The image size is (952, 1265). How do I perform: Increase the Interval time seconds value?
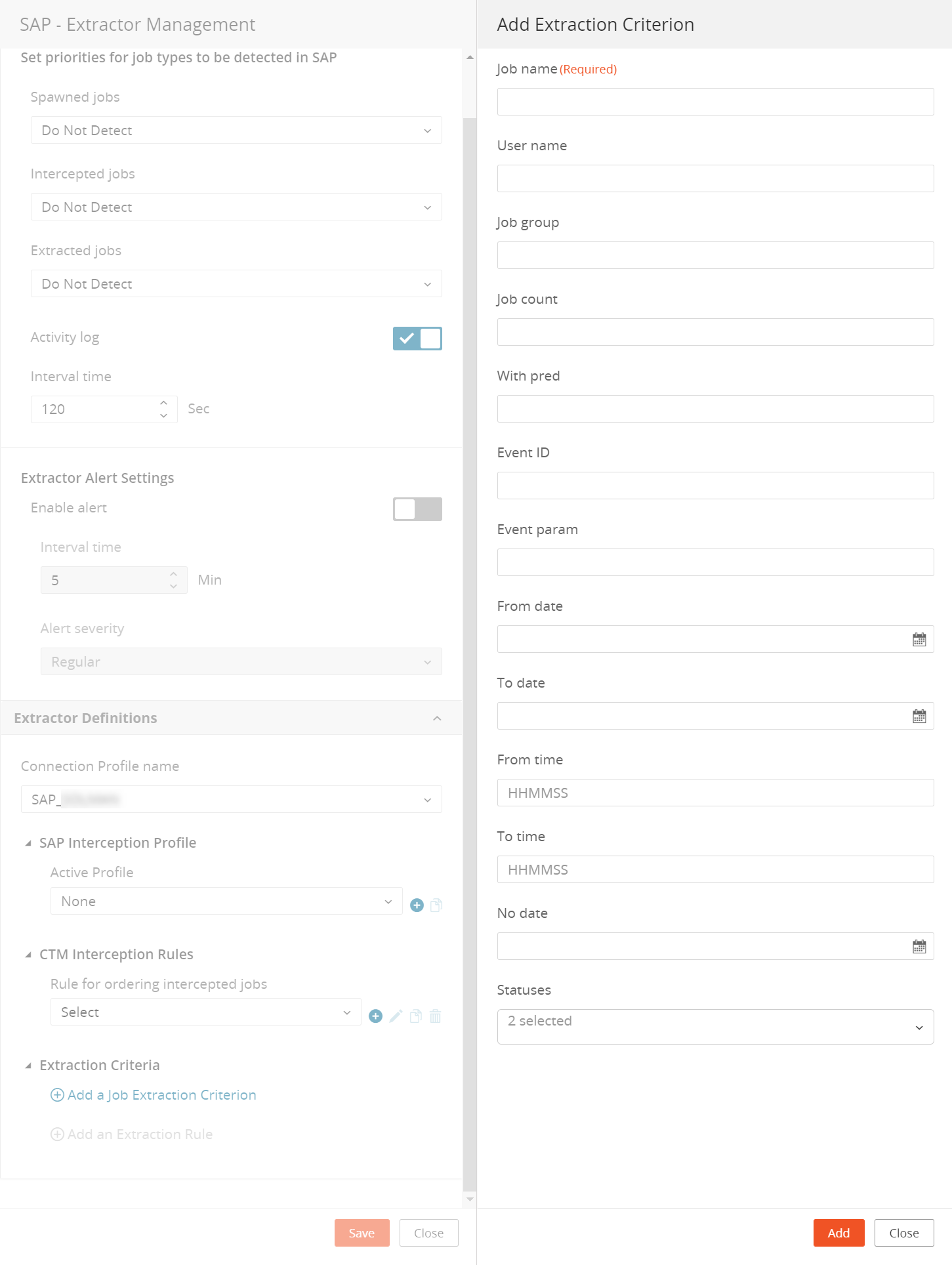coord(164,403)
